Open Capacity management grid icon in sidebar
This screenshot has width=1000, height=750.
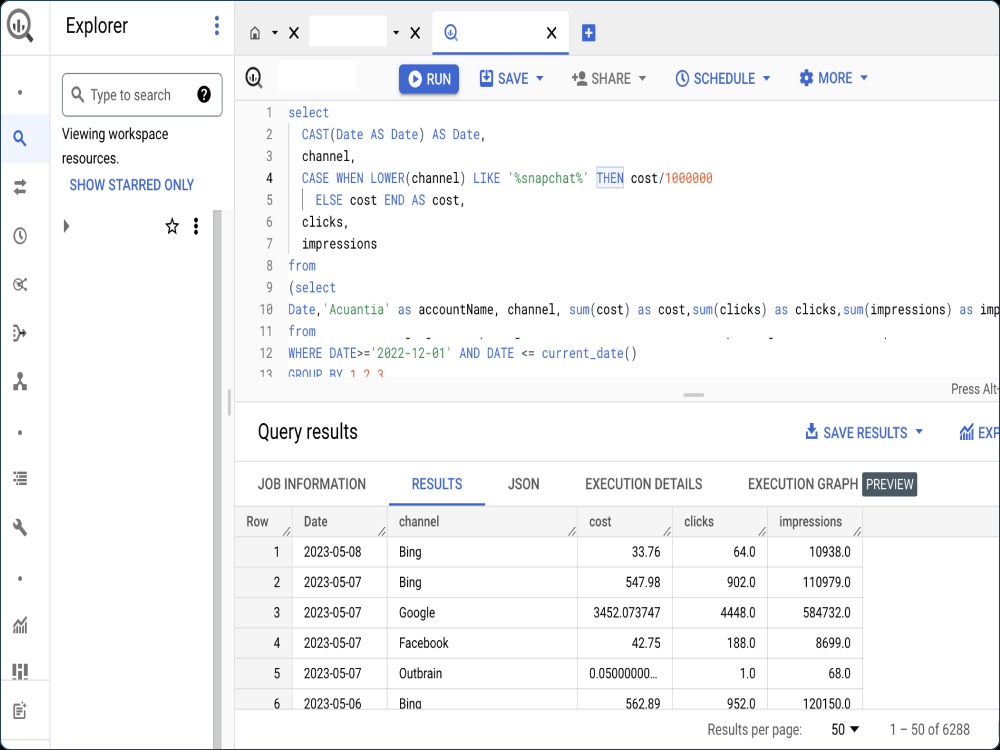[x=20, y=671]
